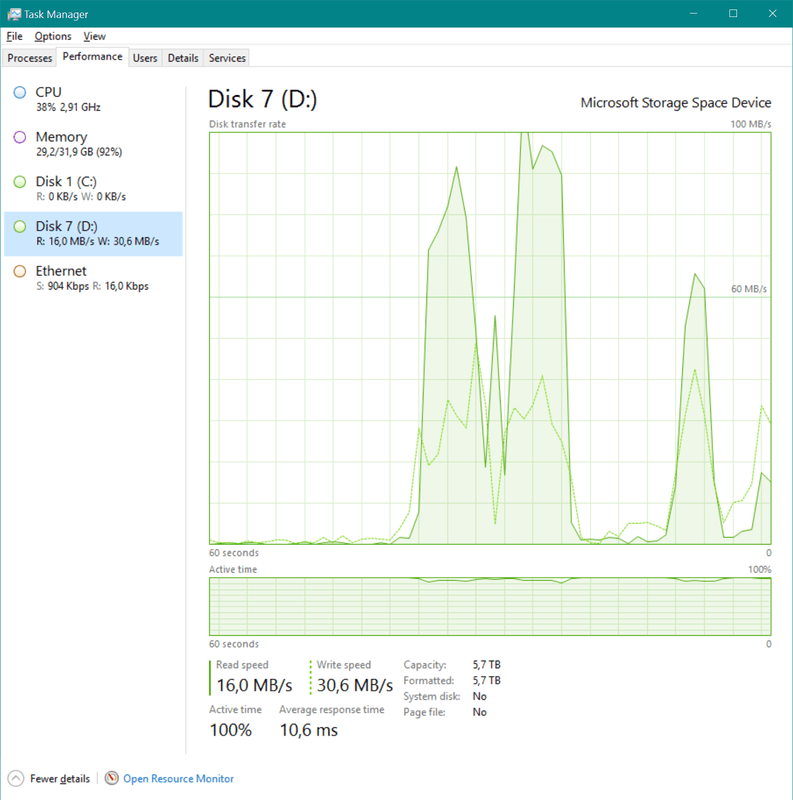Click the green Disk 1 (C:) circle icon
This screenshot has width=793, height=800.
click(x=20, y=182)
